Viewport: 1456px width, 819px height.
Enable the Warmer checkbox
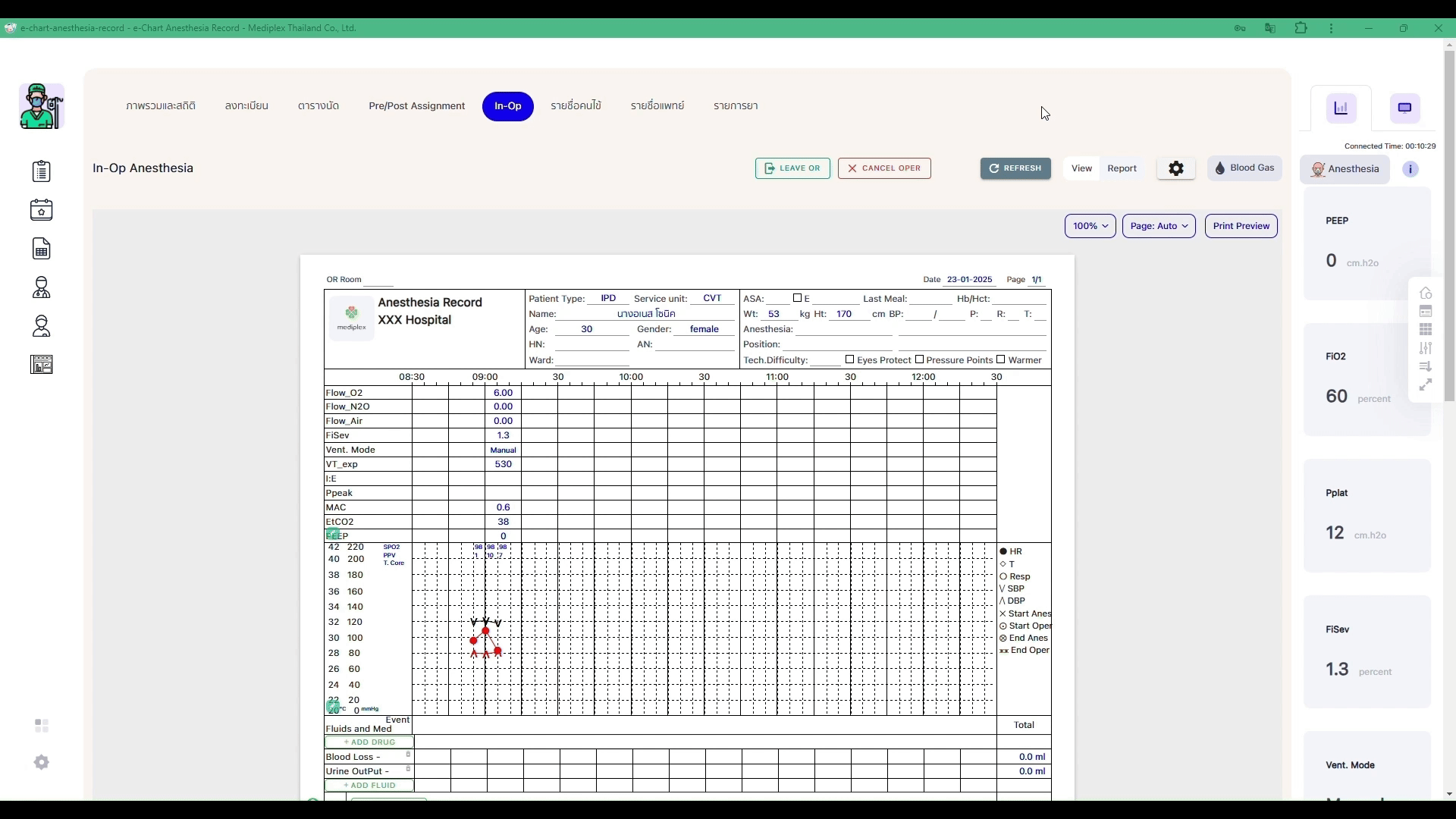click(x=1000, y=359)
